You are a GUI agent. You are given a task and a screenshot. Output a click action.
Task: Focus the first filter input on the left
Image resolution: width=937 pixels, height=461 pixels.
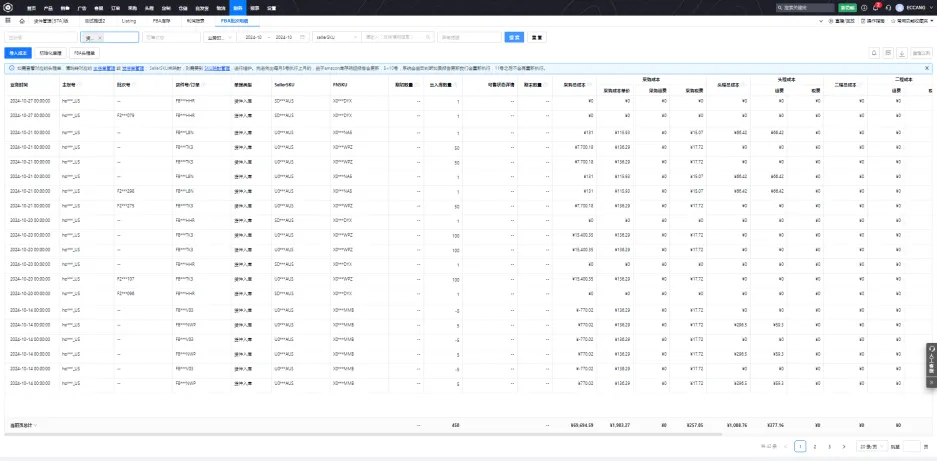pos(41,37)
